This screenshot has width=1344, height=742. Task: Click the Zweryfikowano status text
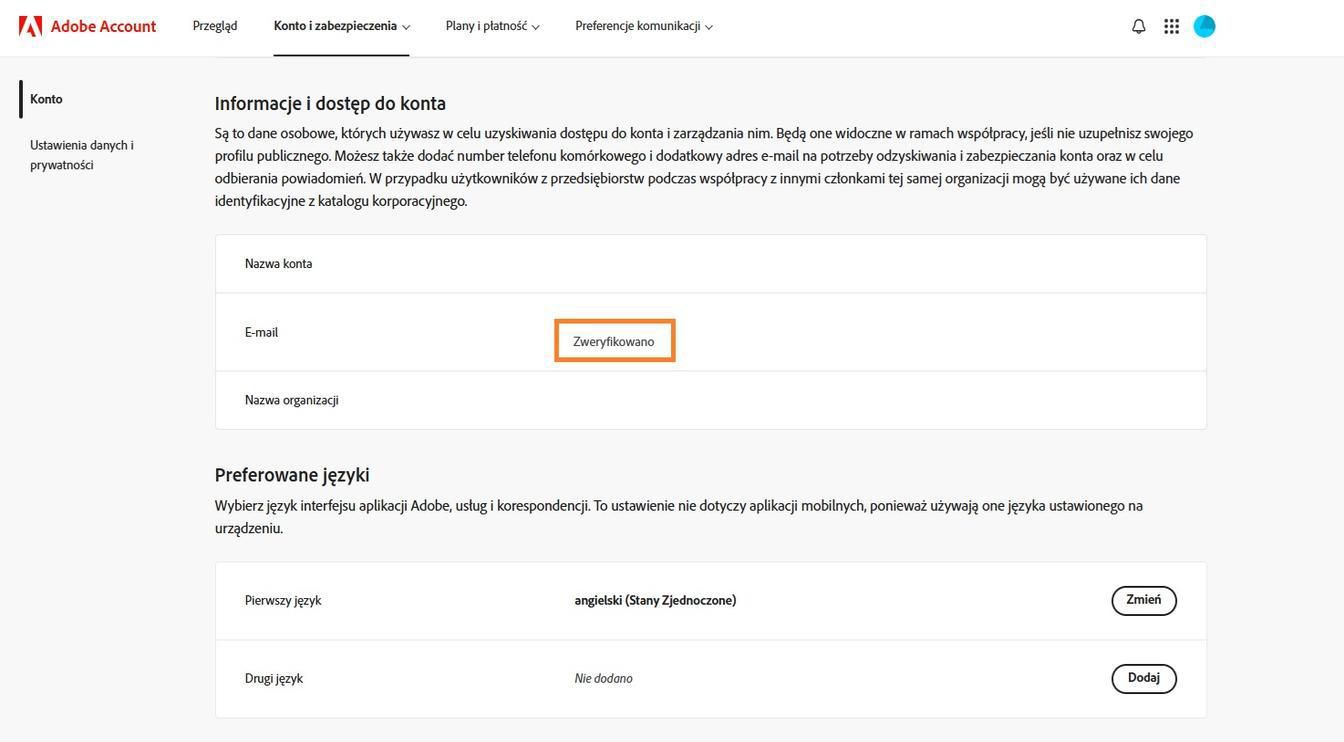[614, 342]
